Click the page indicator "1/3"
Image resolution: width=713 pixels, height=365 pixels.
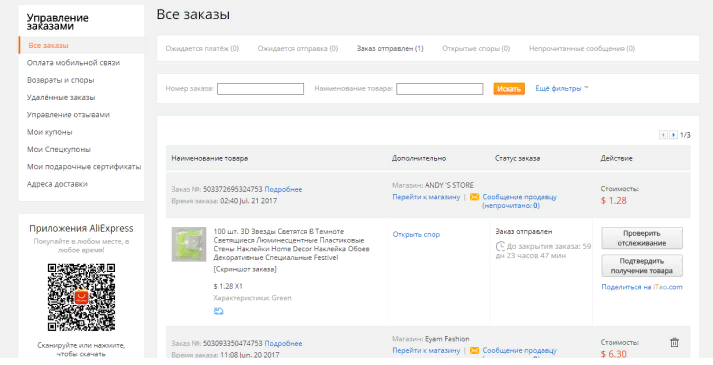(685, 135)
